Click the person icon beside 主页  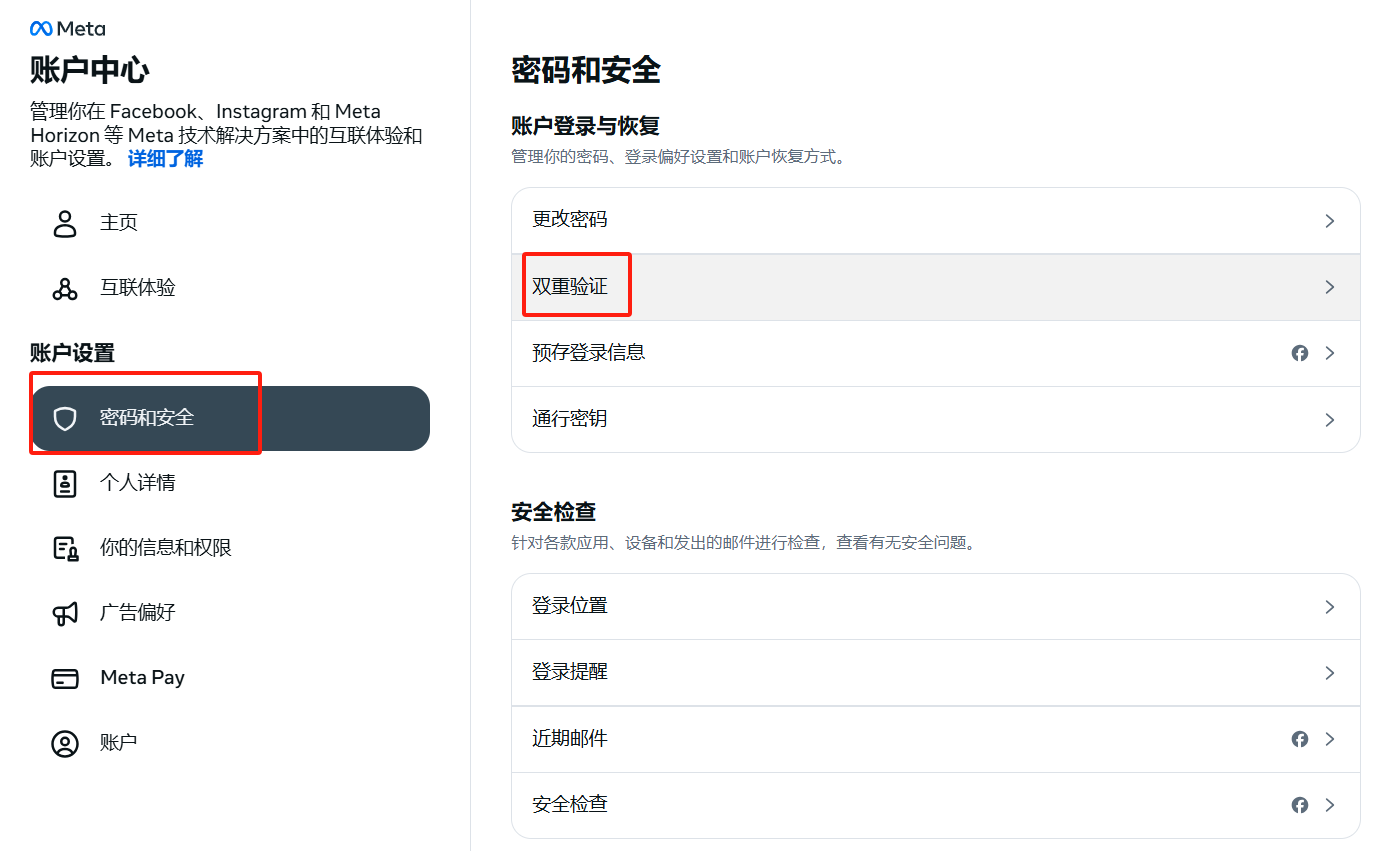click(x=65, y=223)
